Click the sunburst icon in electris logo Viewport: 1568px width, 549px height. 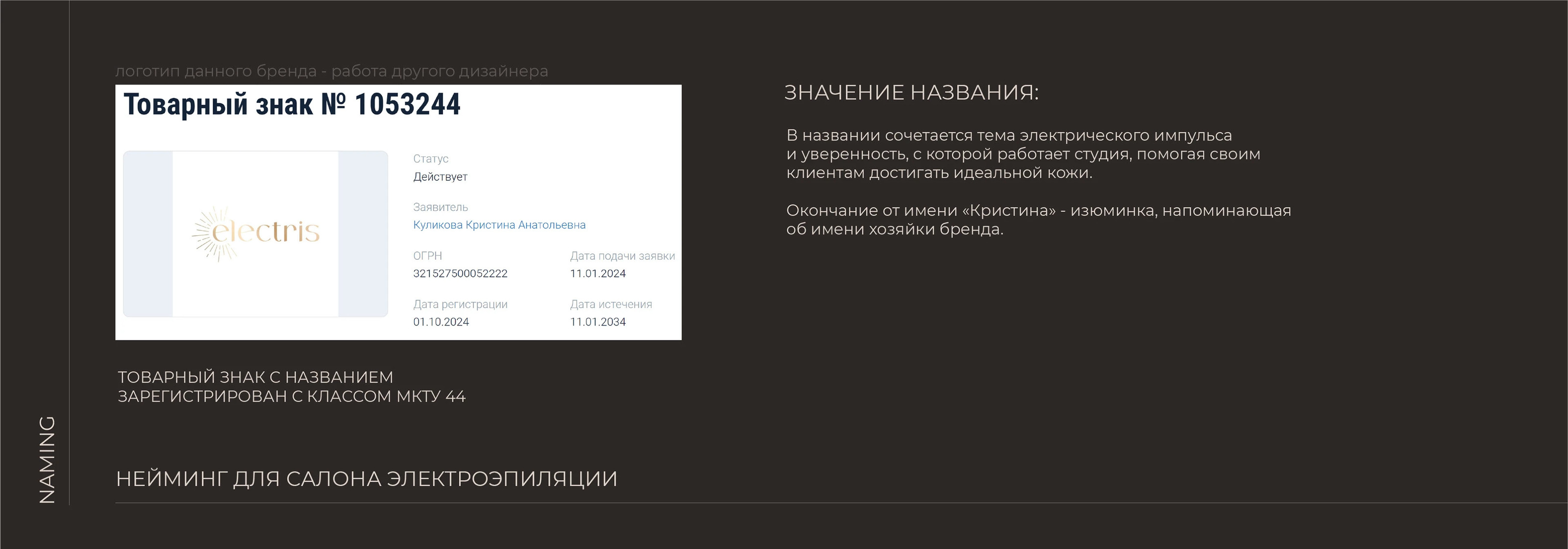209,234
